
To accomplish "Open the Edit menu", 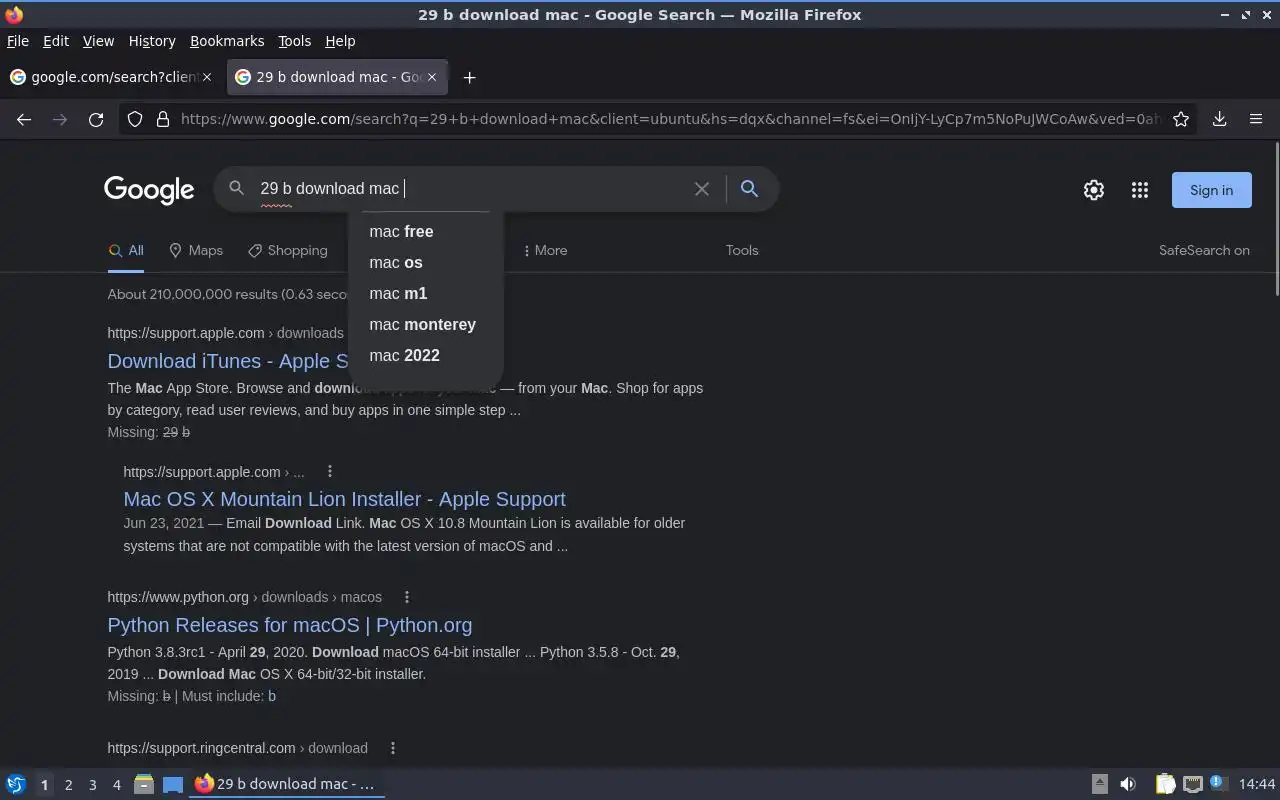I will [56, 41].
